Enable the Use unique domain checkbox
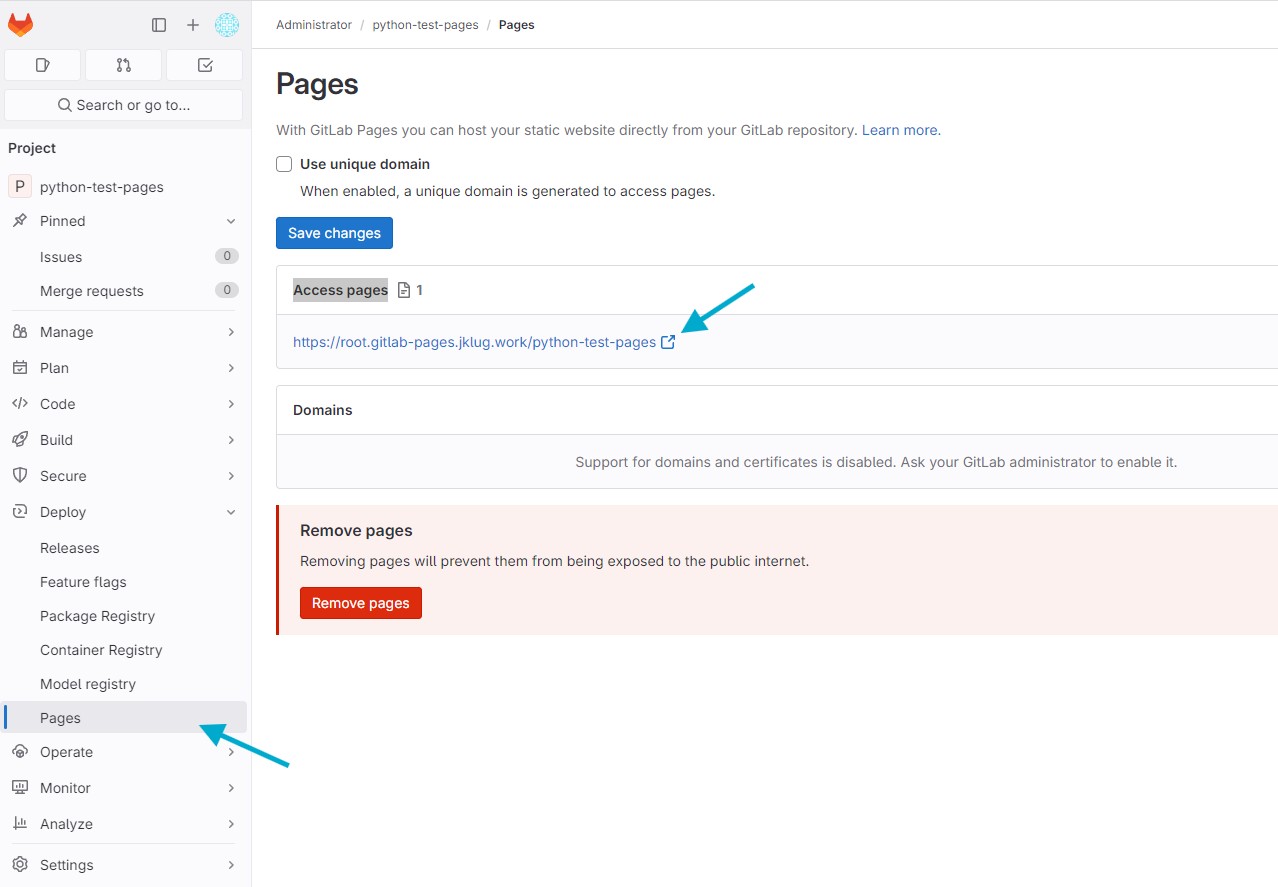Image resolution: width=1278 pixels, height=887 pixels. [x=284, y=164]
